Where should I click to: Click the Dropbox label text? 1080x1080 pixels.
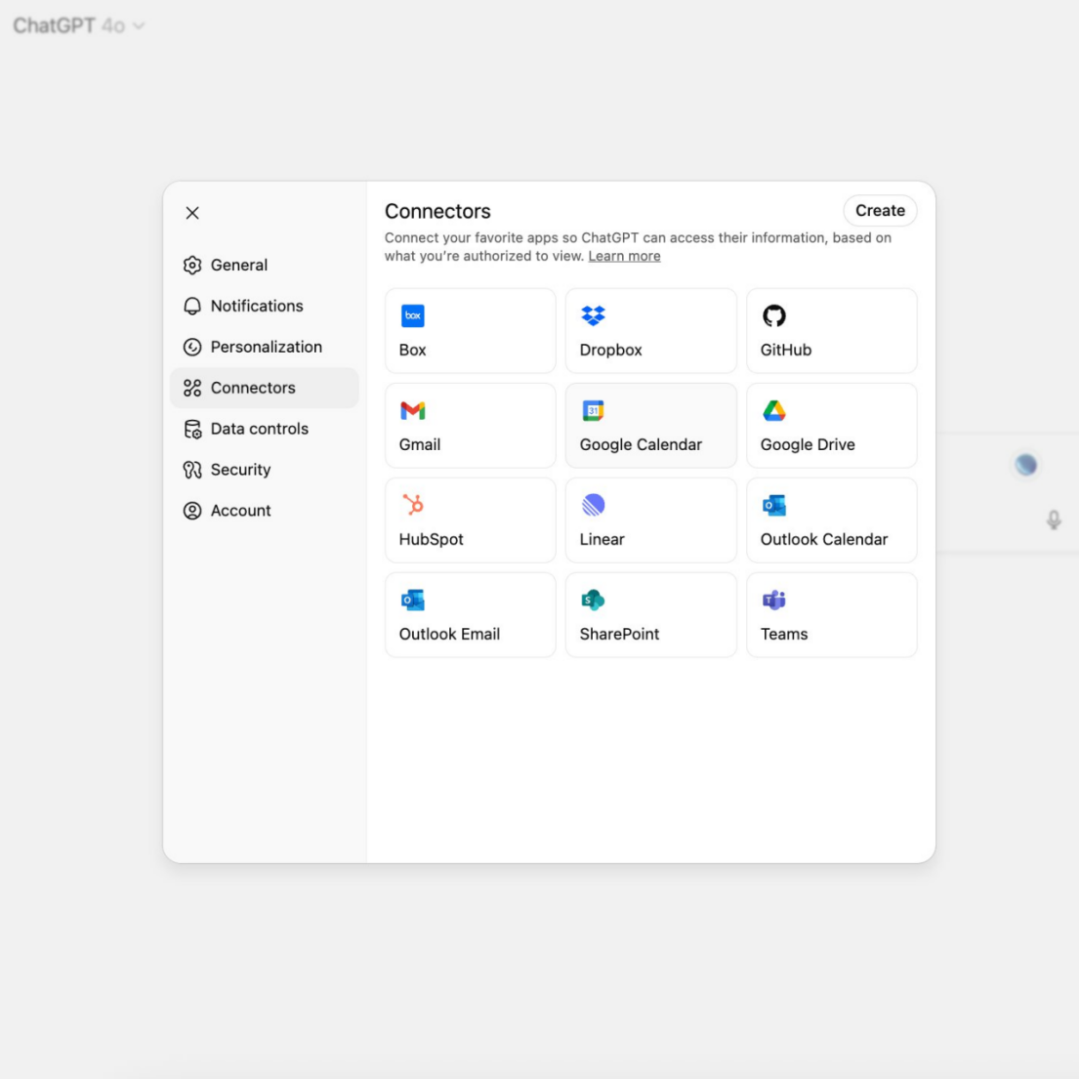pos(610,350)
